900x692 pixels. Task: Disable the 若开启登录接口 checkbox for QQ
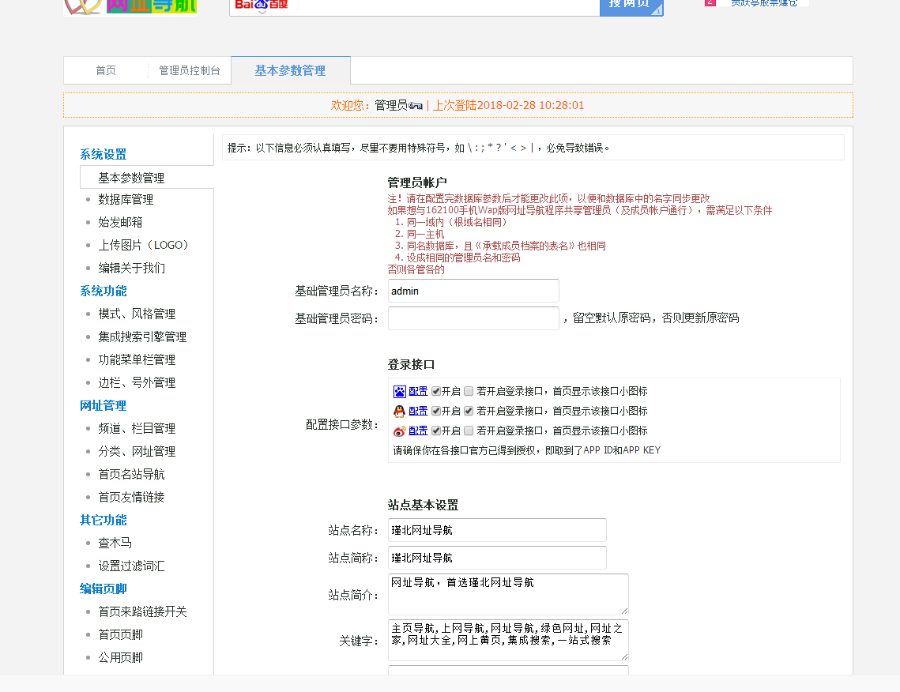[x=468, y=411]
